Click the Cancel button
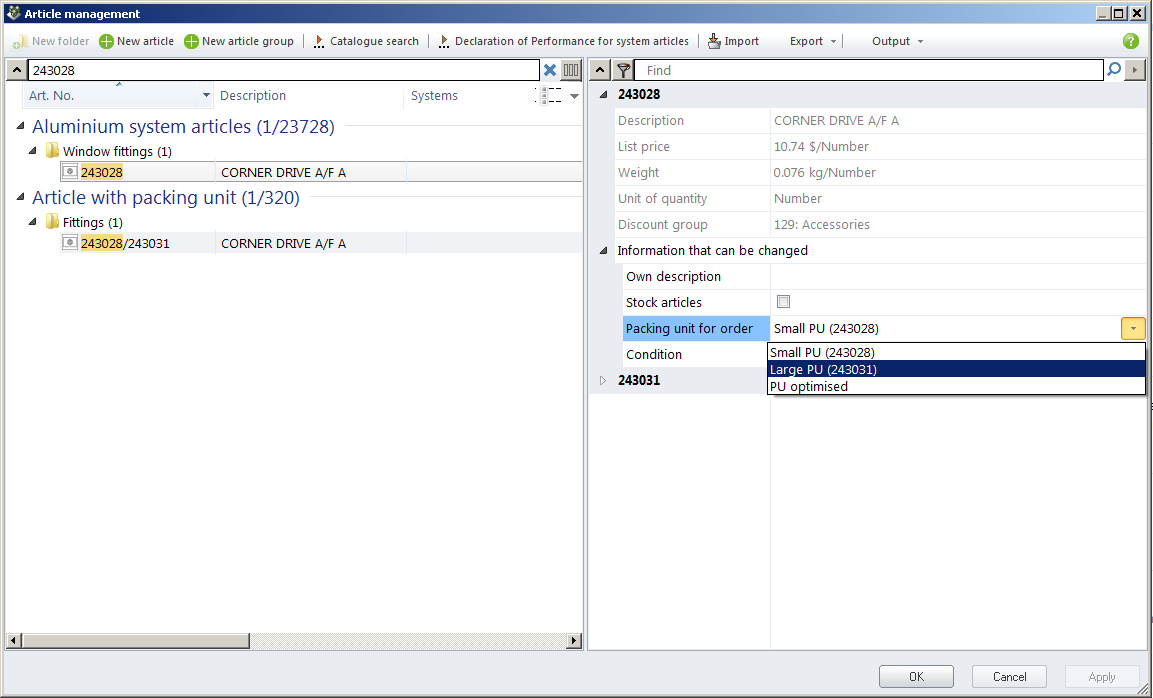The height and width of the screenshot is (698, 1153). click(1009, 677)
